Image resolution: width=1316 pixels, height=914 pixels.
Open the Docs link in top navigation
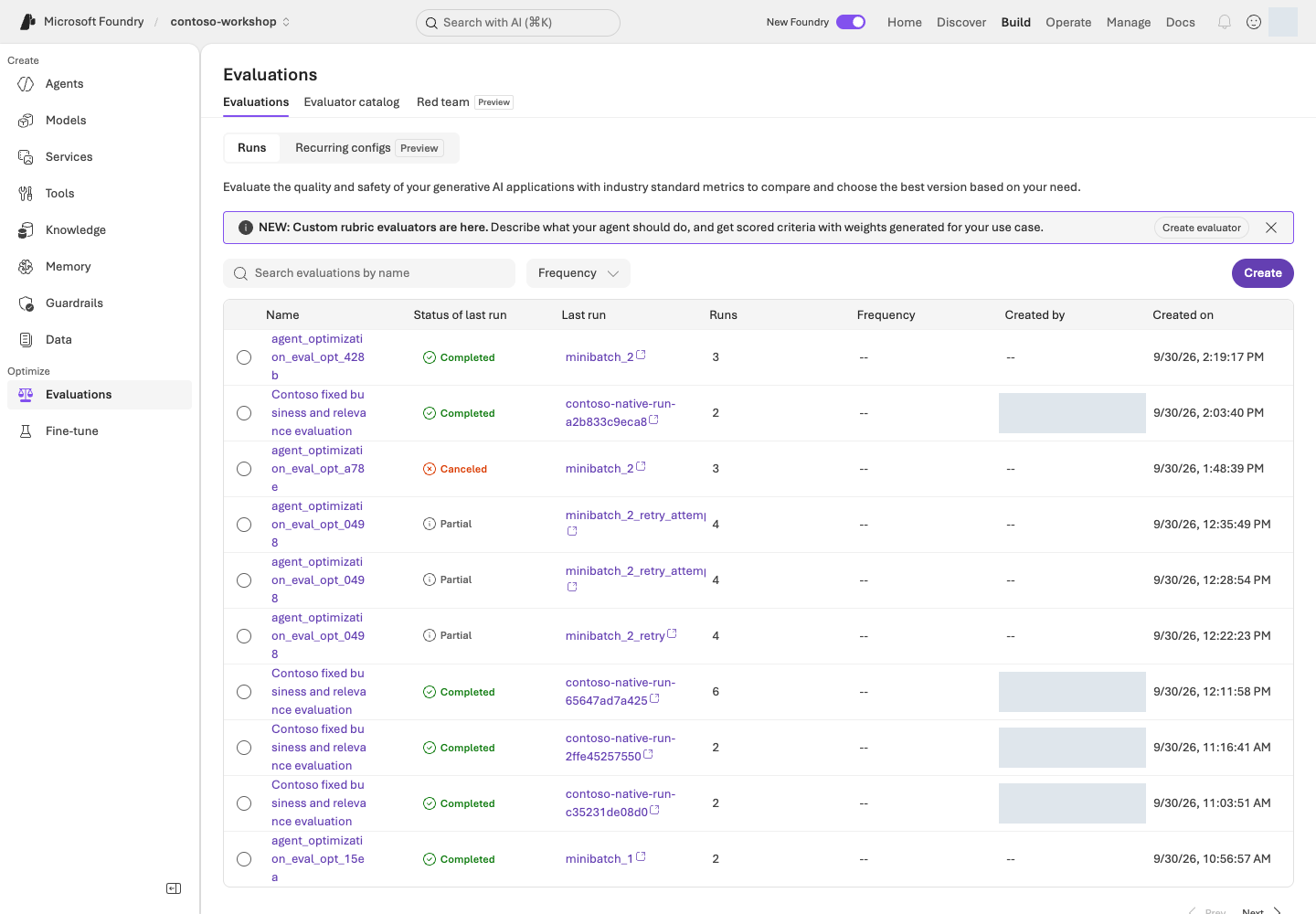click(1181, 22)
